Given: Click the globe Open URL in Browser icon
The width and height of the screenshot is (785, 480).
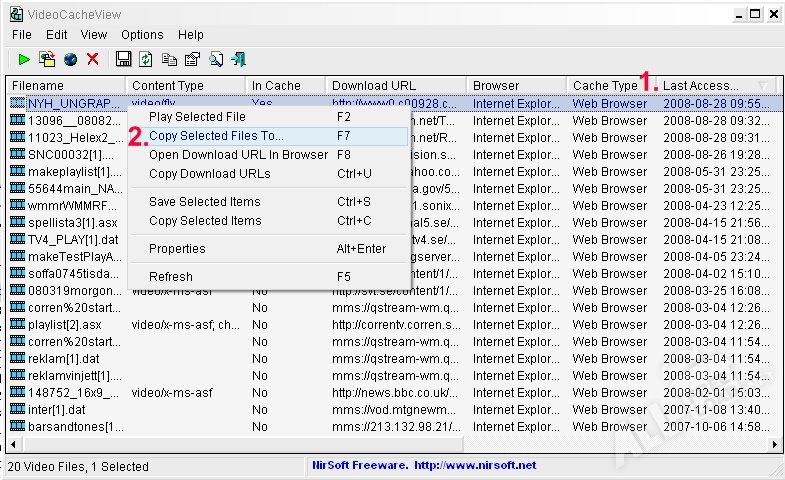Looking at the screenshot, I should tap(70, 60).
